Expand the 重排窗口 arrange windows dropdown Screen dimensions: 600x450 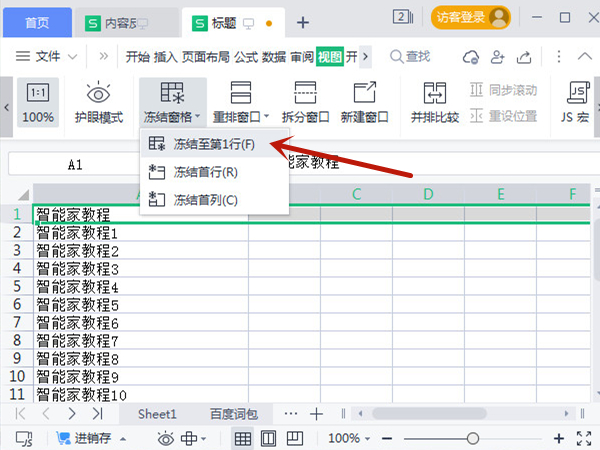239,117
